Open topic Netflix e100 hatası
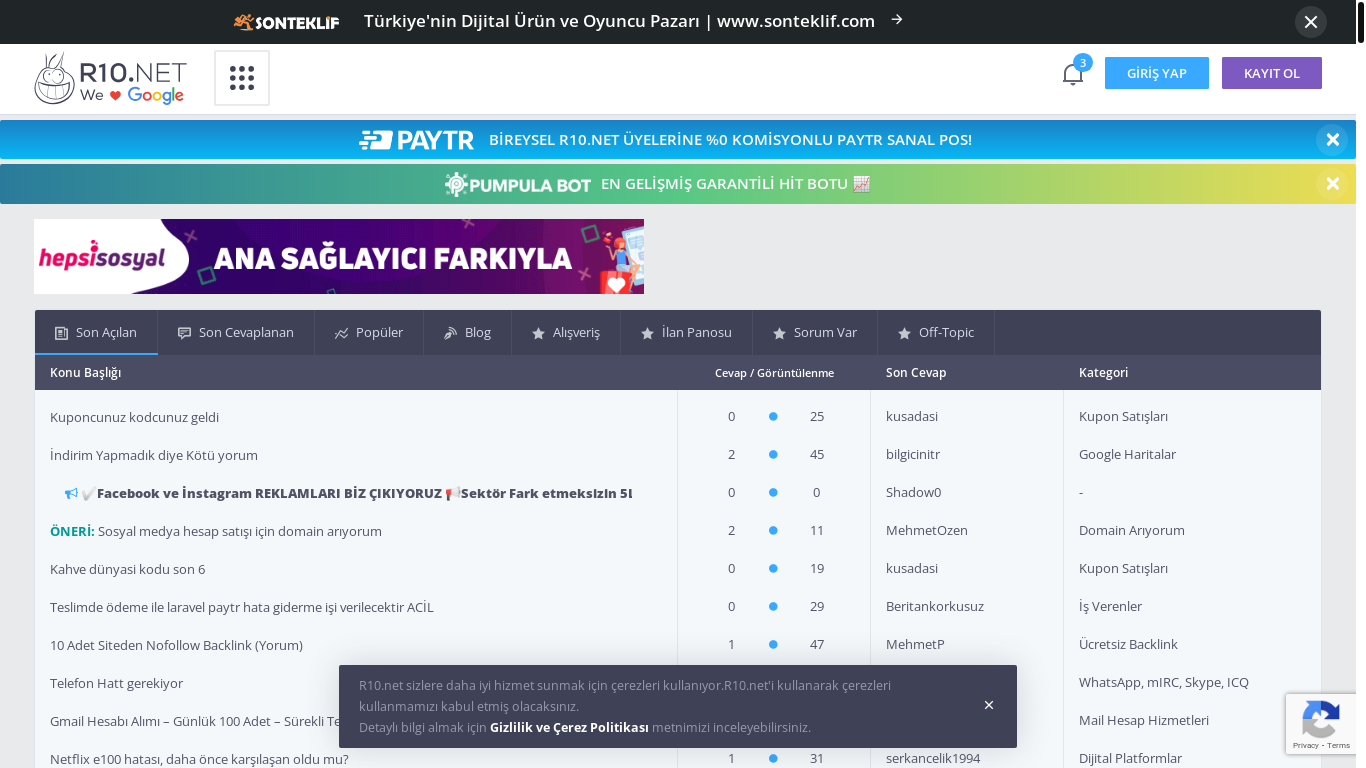 tap(199, 759)
